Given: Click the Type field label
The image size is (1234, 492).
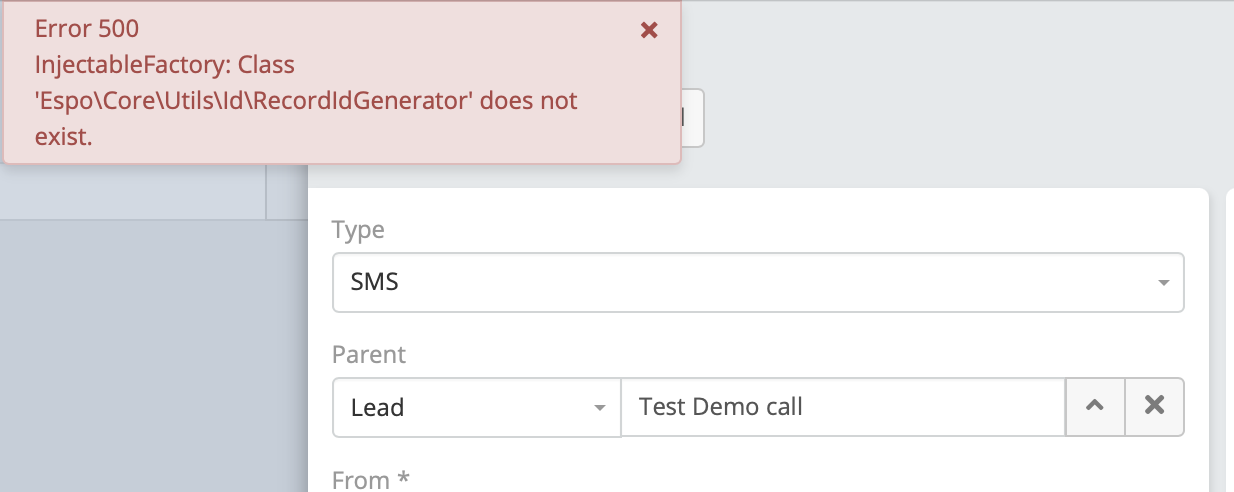Looking at the screenshot, I should (x=358, y=230).
